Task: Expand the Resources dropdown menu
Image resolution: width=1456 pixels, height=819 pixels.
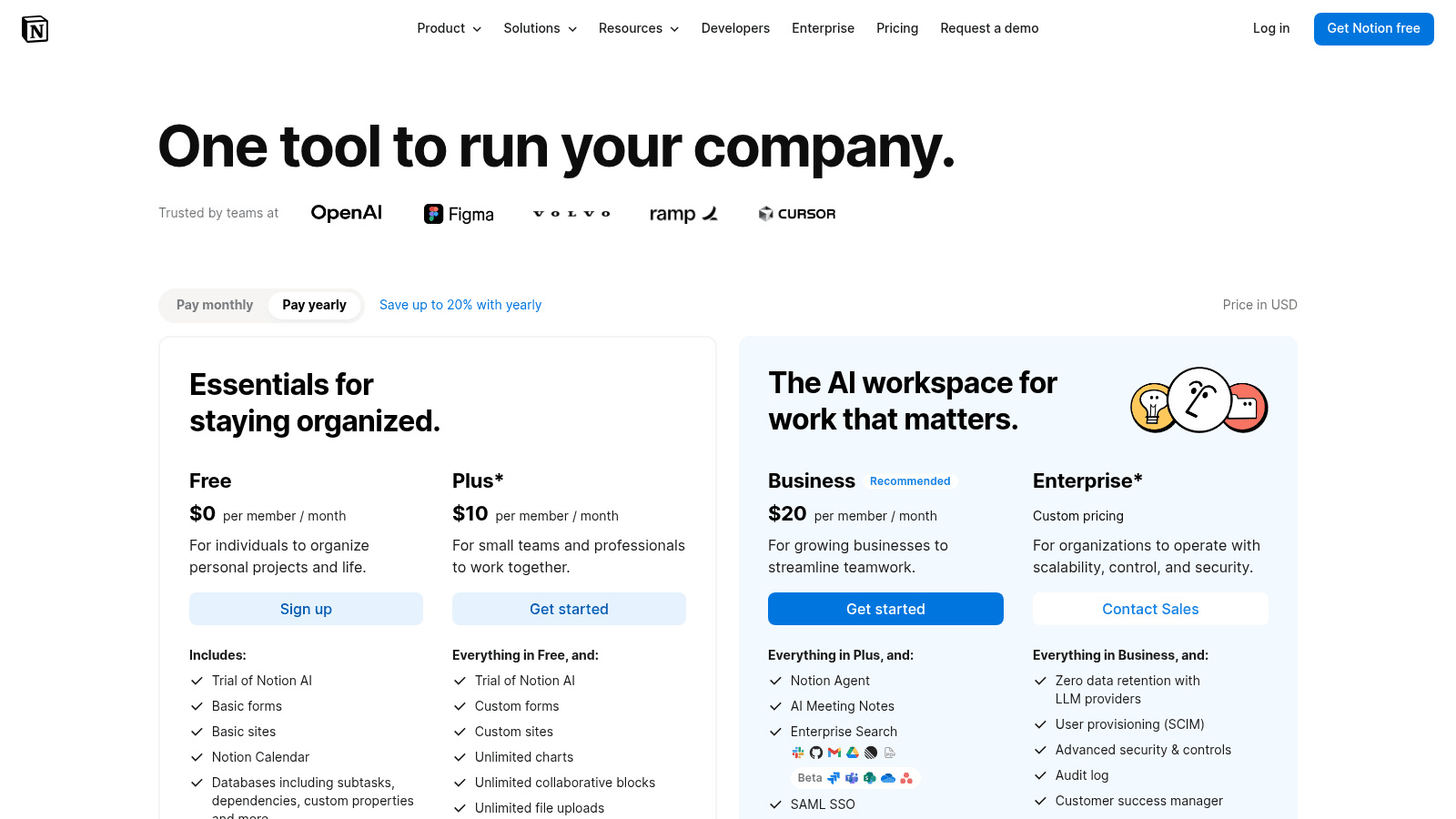Action: point(639,28)
